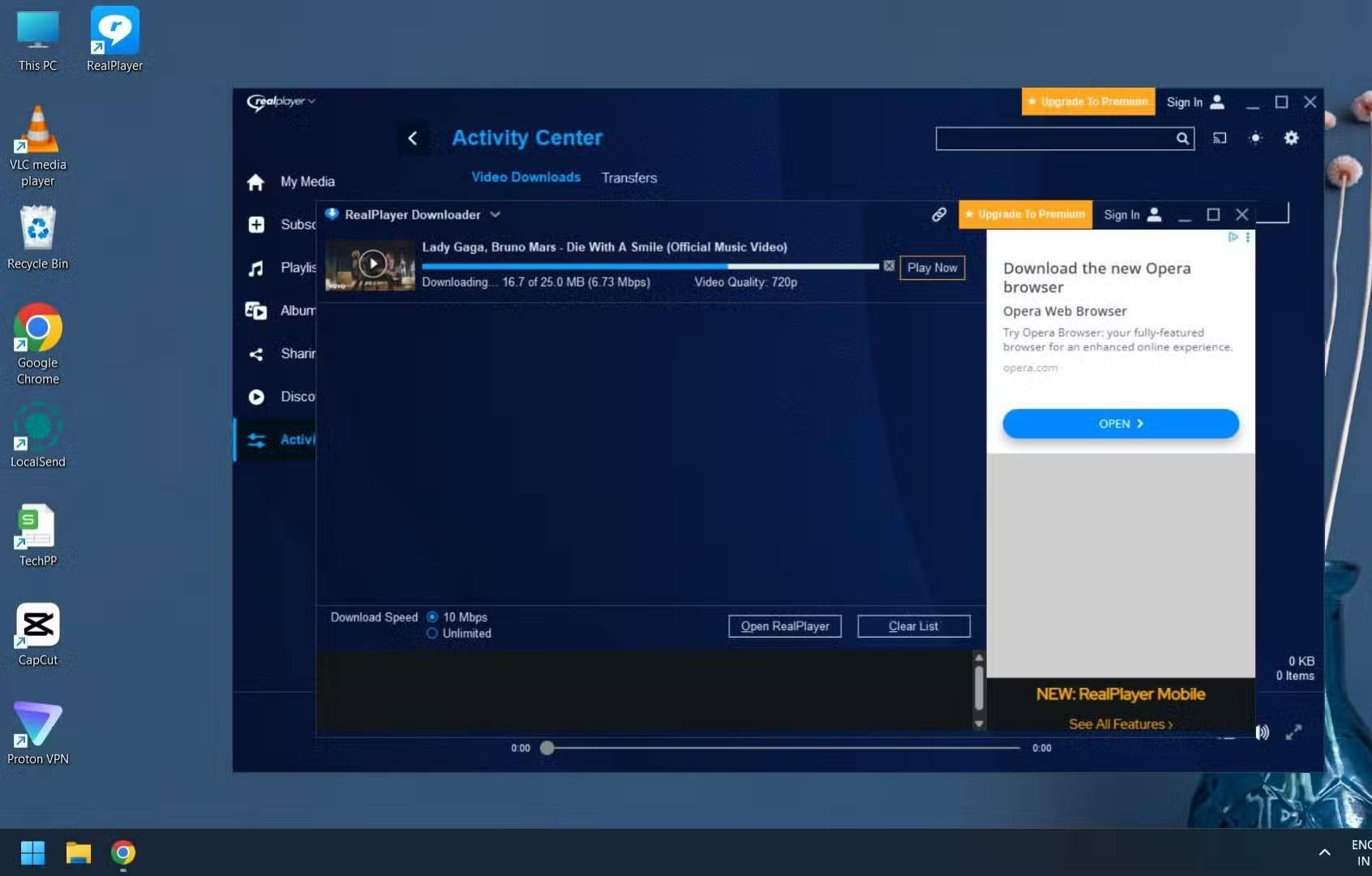The width and height of the screenshot is (1372, 876).
Task: Click the copy link icon in Downloader
Action: [939, 214]
